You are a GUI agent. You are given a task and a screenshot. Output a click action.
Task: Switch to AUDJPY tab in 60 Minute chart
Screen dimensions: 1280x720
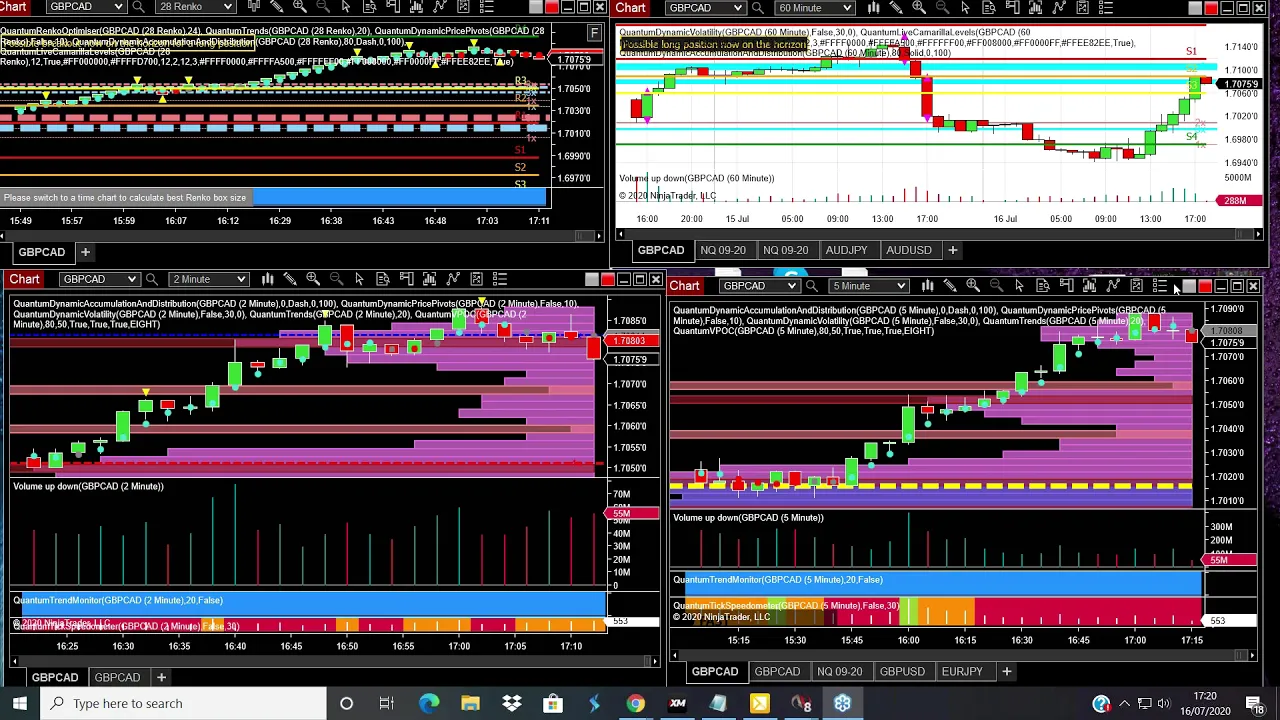coord(846,250)
